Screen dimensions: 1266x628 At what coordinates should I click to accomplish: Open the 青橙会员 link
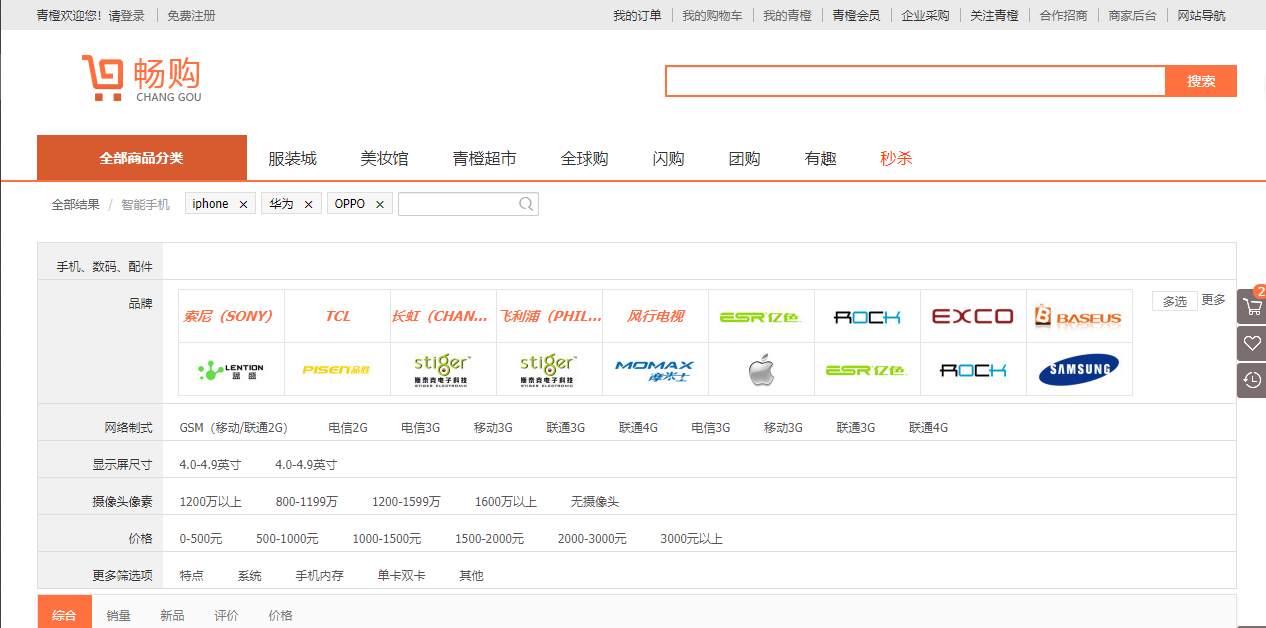pyautogui.click(x=856, y=15)
